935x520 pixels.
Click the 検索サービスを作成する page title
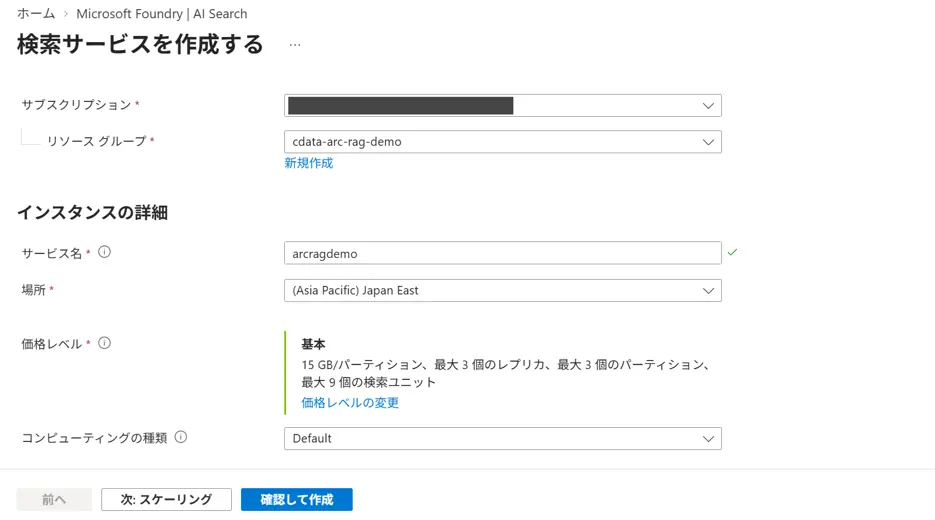click(140, 45)
